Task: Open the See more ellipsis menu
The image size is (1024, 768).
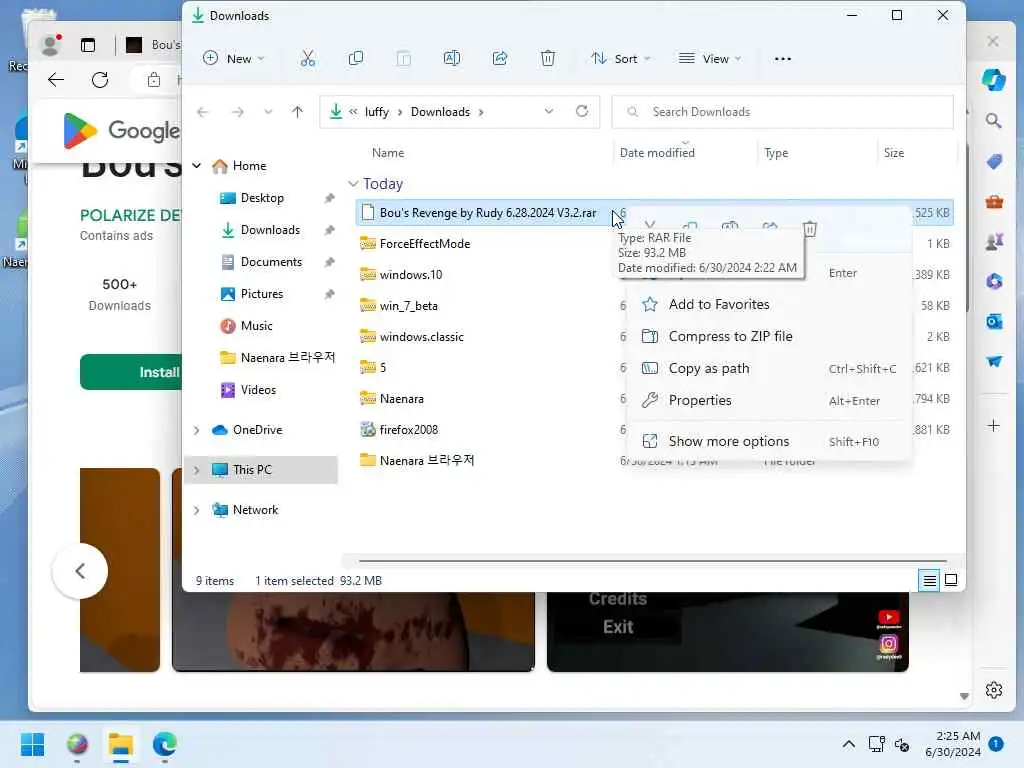Action: (782, 59)
